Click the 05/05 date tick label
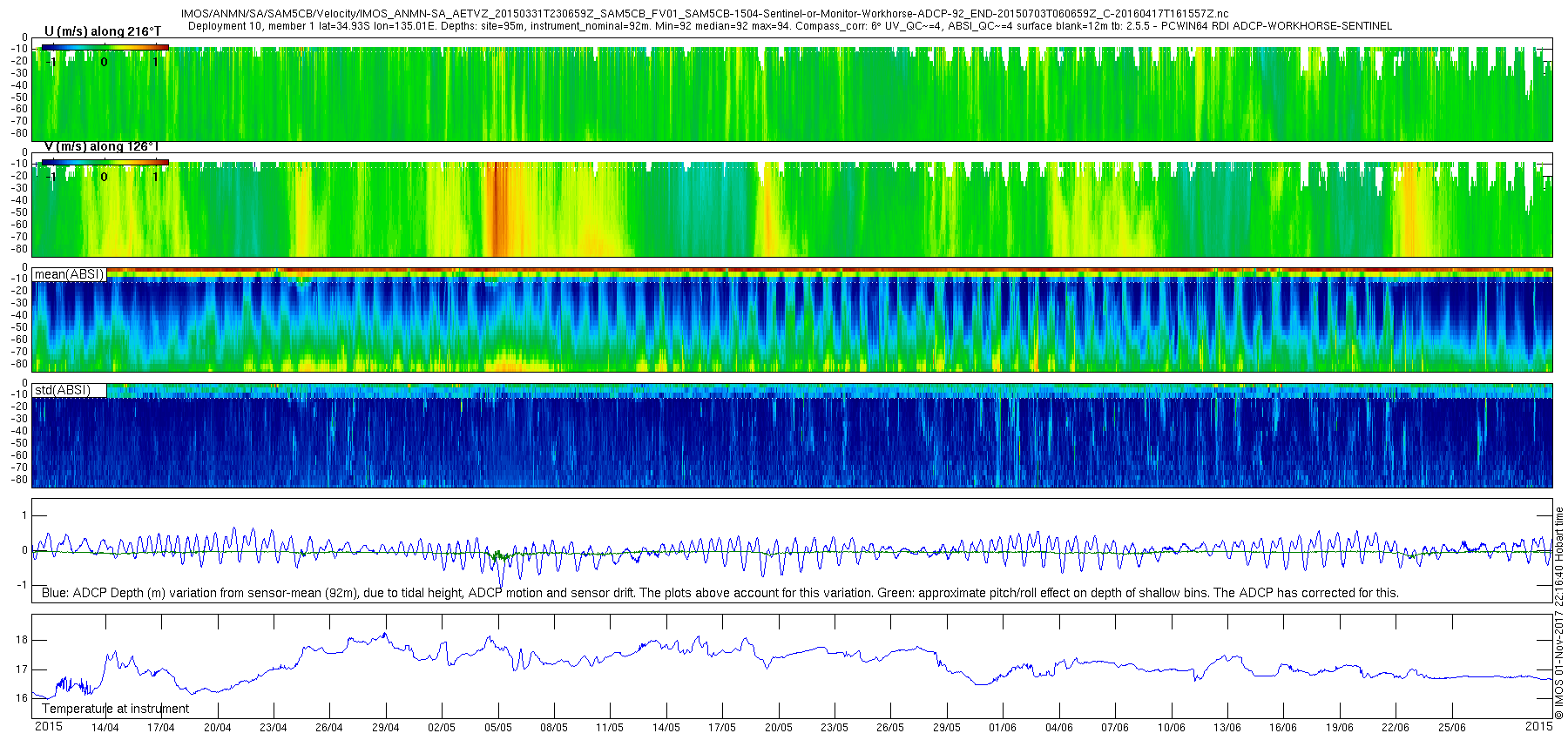1568x740 pixels. 497,728
